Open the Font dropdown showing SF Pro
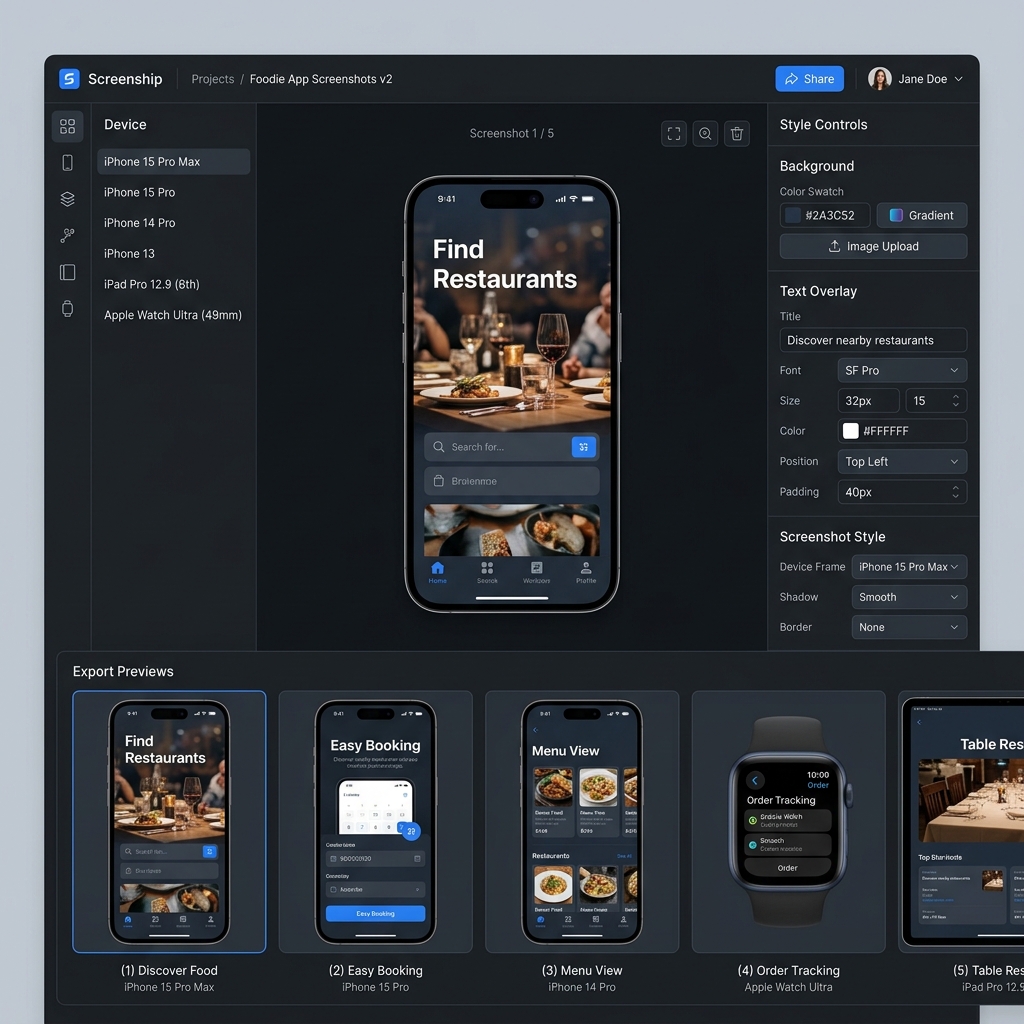The image size is (1024, 1024). 901,370
